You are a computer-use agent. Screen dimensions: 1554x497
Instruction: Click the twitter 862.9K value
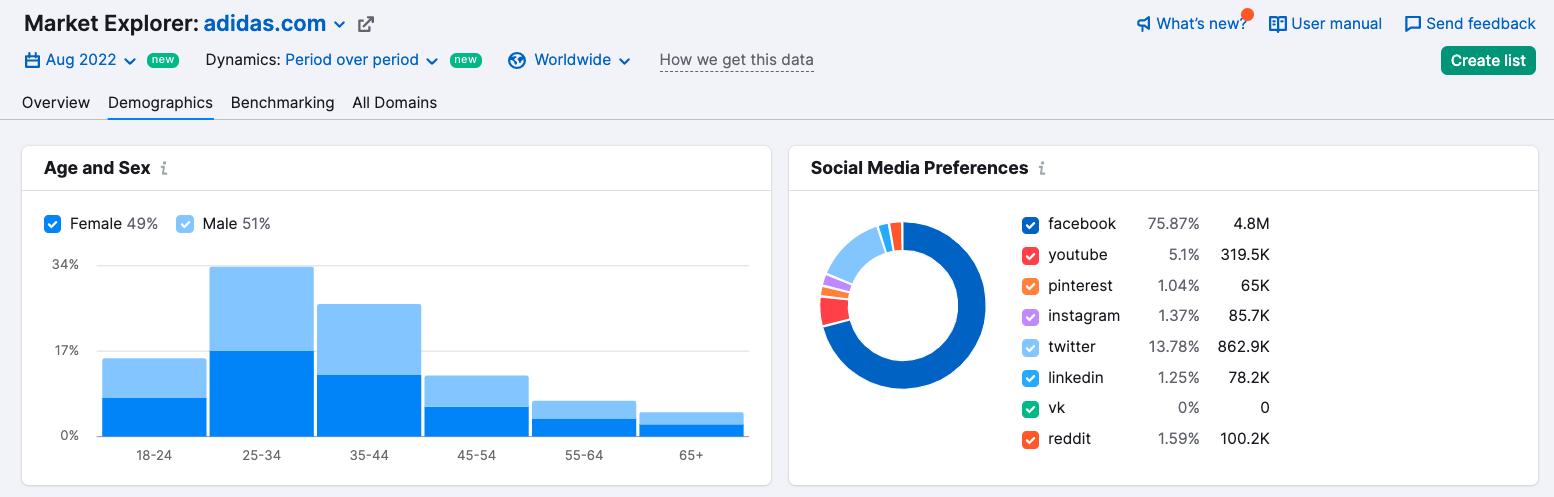[1245, 348]
